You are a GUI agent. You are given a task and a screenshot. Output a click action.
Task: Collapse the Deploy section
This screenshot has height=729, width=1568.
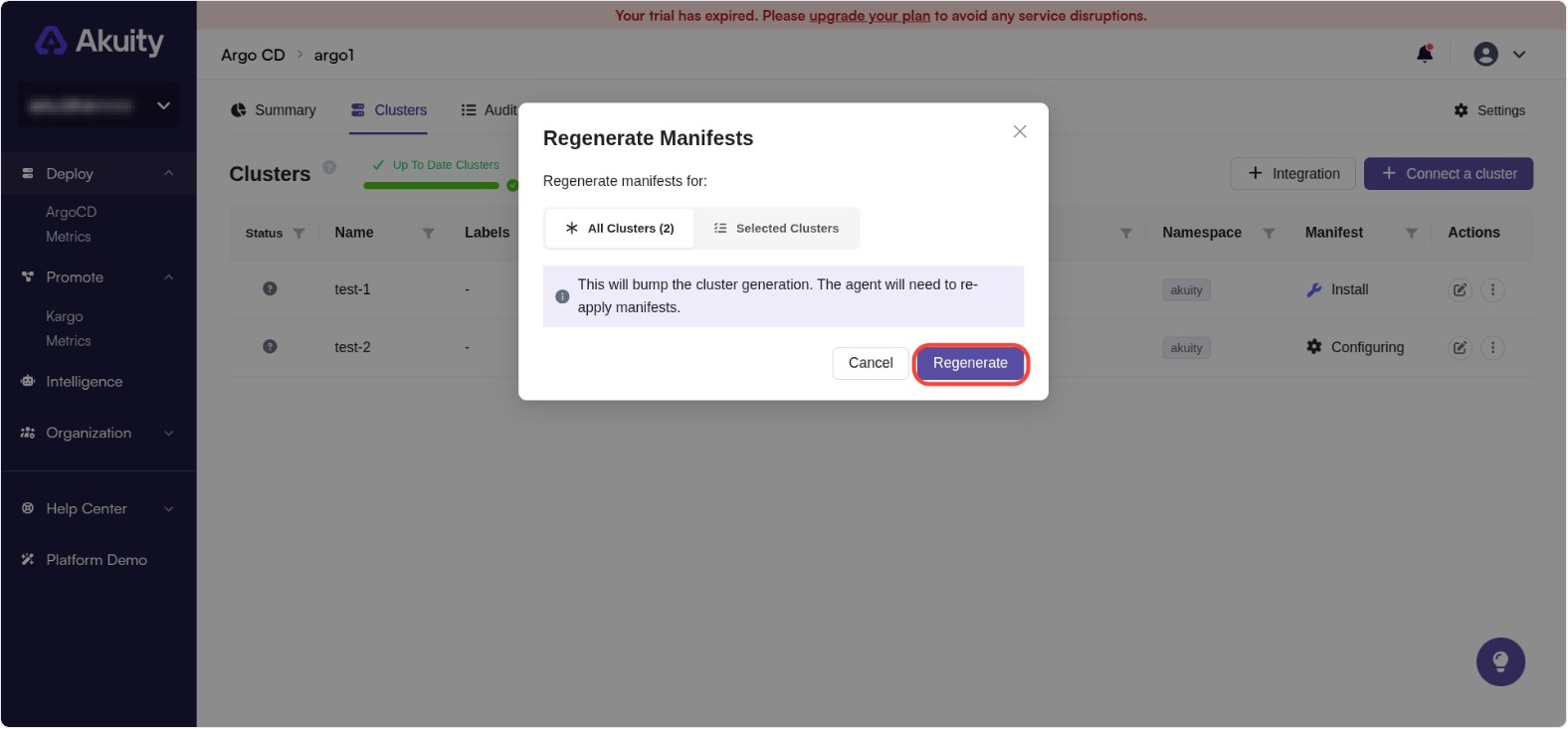(169, 173)
